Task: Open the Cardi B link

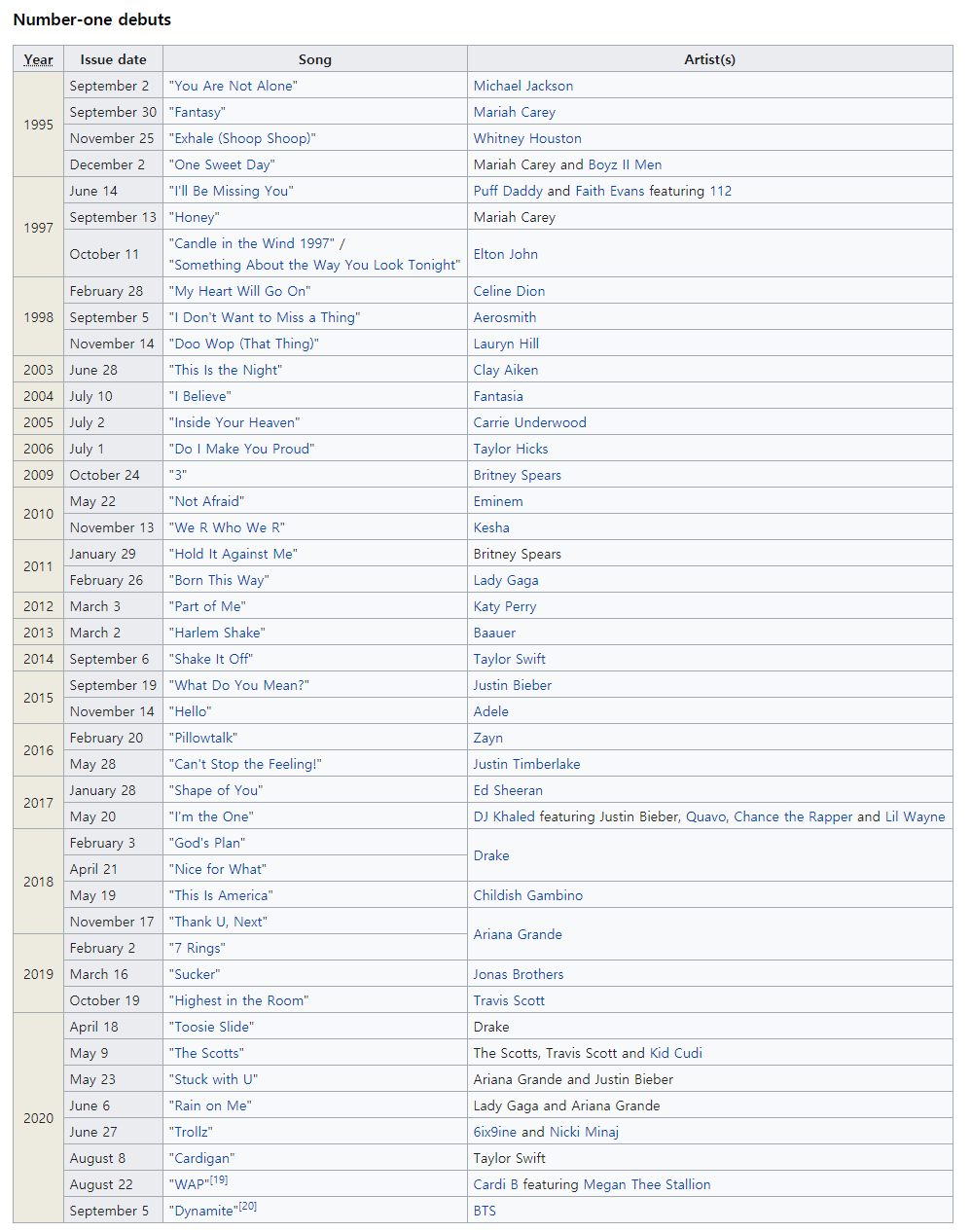Action: click(x=496, y=1184)
